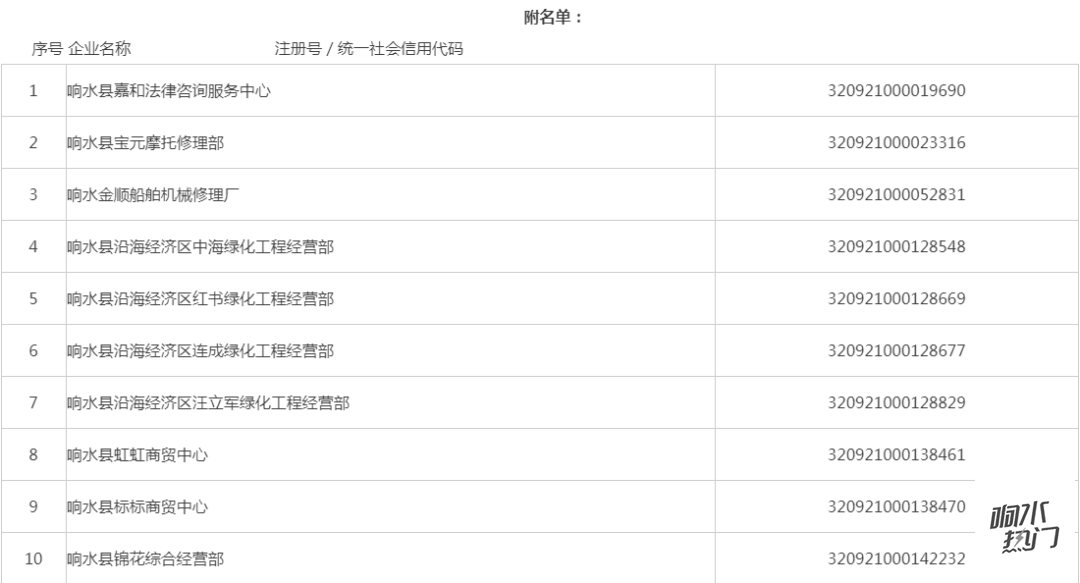Screen dimensions: 1080x583
Task: Click the 注册号/统一社会信用代码 column header
Action: pos(368,49)
